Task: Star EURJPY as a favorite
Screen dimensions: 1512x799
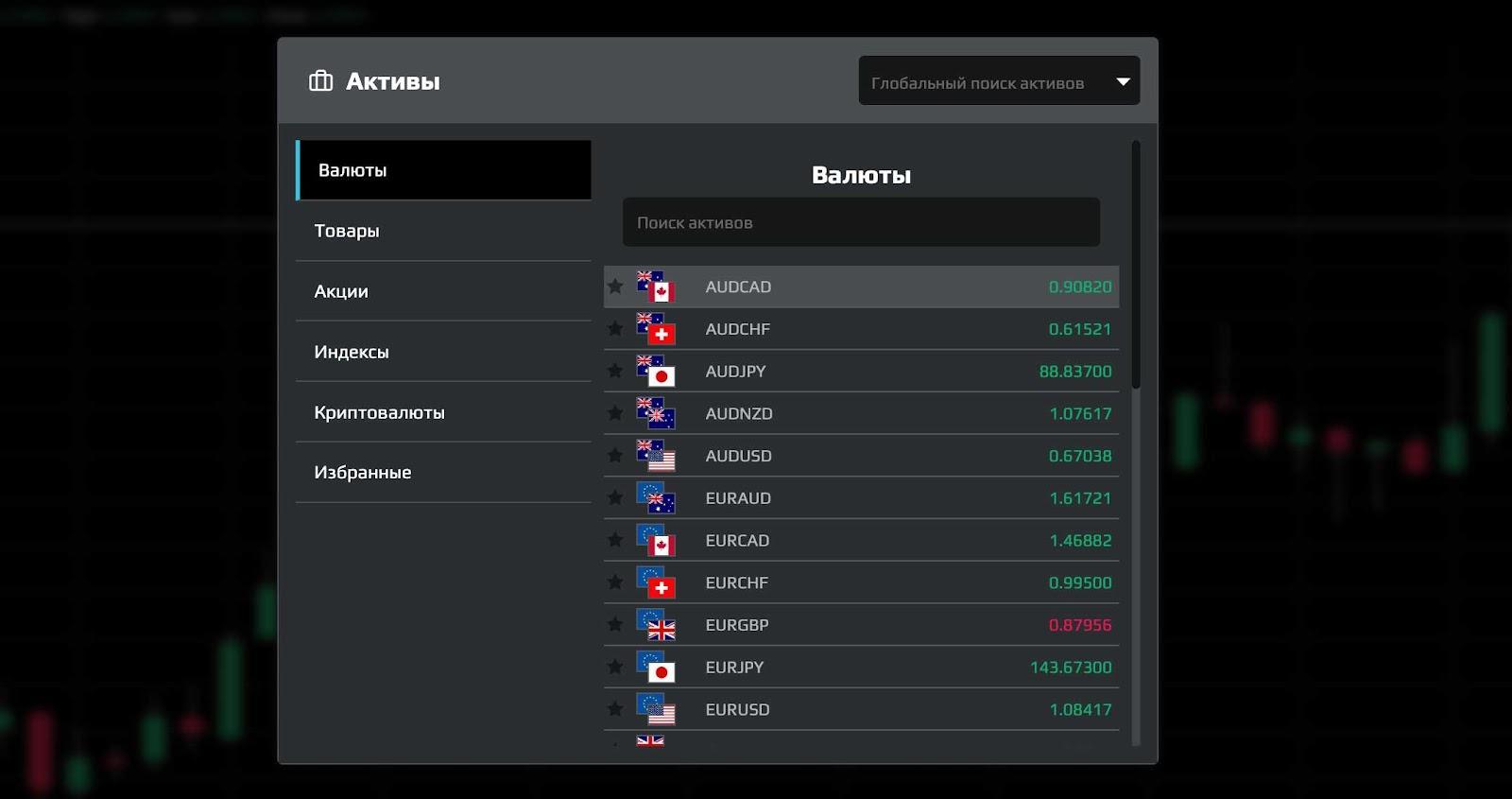Action: tap(615, 666)
